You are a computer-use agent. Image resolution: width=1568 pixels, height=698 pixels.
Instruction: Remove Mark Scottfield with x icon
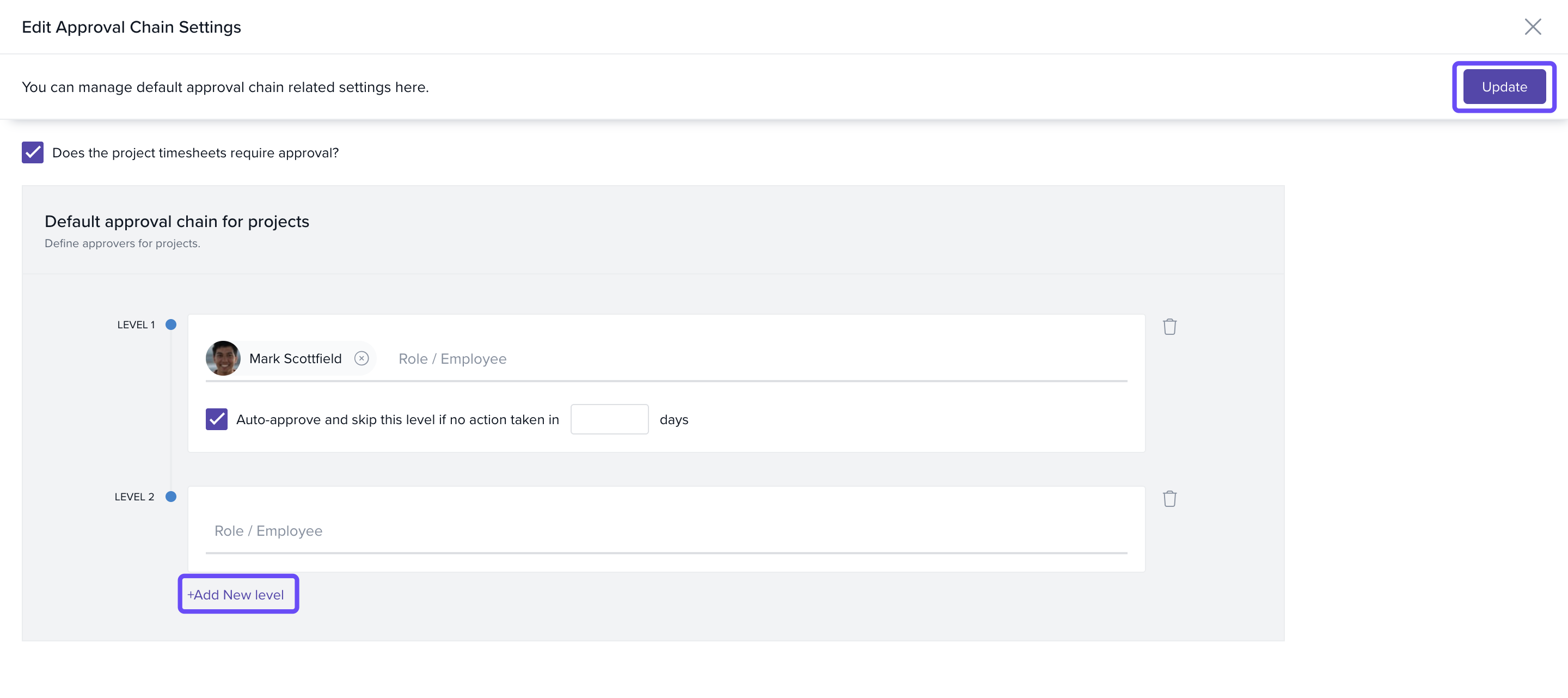pos(362,358)
